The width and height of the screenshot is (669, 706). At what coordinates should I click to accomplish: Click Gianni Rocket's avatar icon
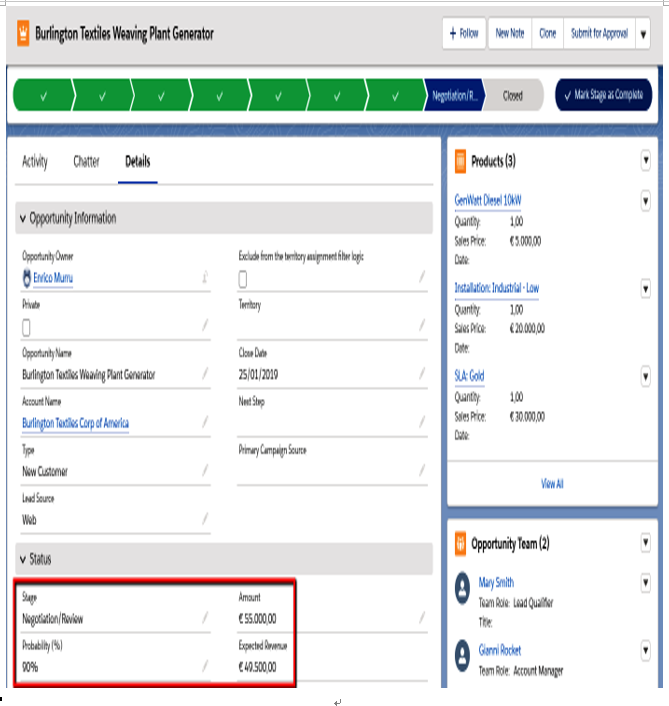click(x=463, y=656)
